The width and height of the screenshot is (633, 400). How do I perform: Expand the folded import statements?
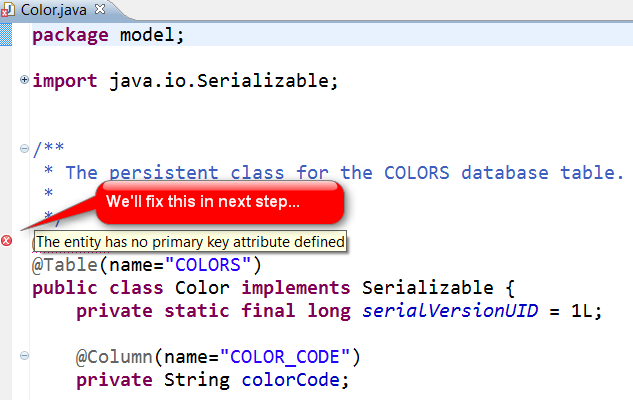pyautogui.click(x=24, y=79)
